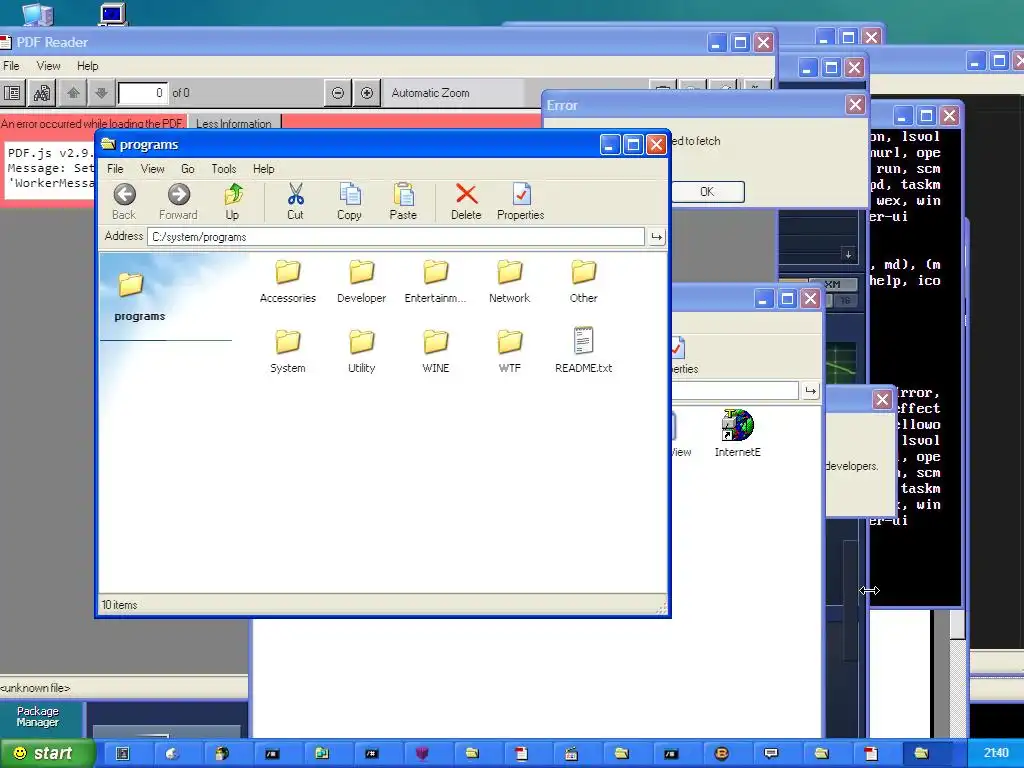Open the Tools menu
The width and height of the screenshot is (1024, 768).
click(x=223, y=168)
